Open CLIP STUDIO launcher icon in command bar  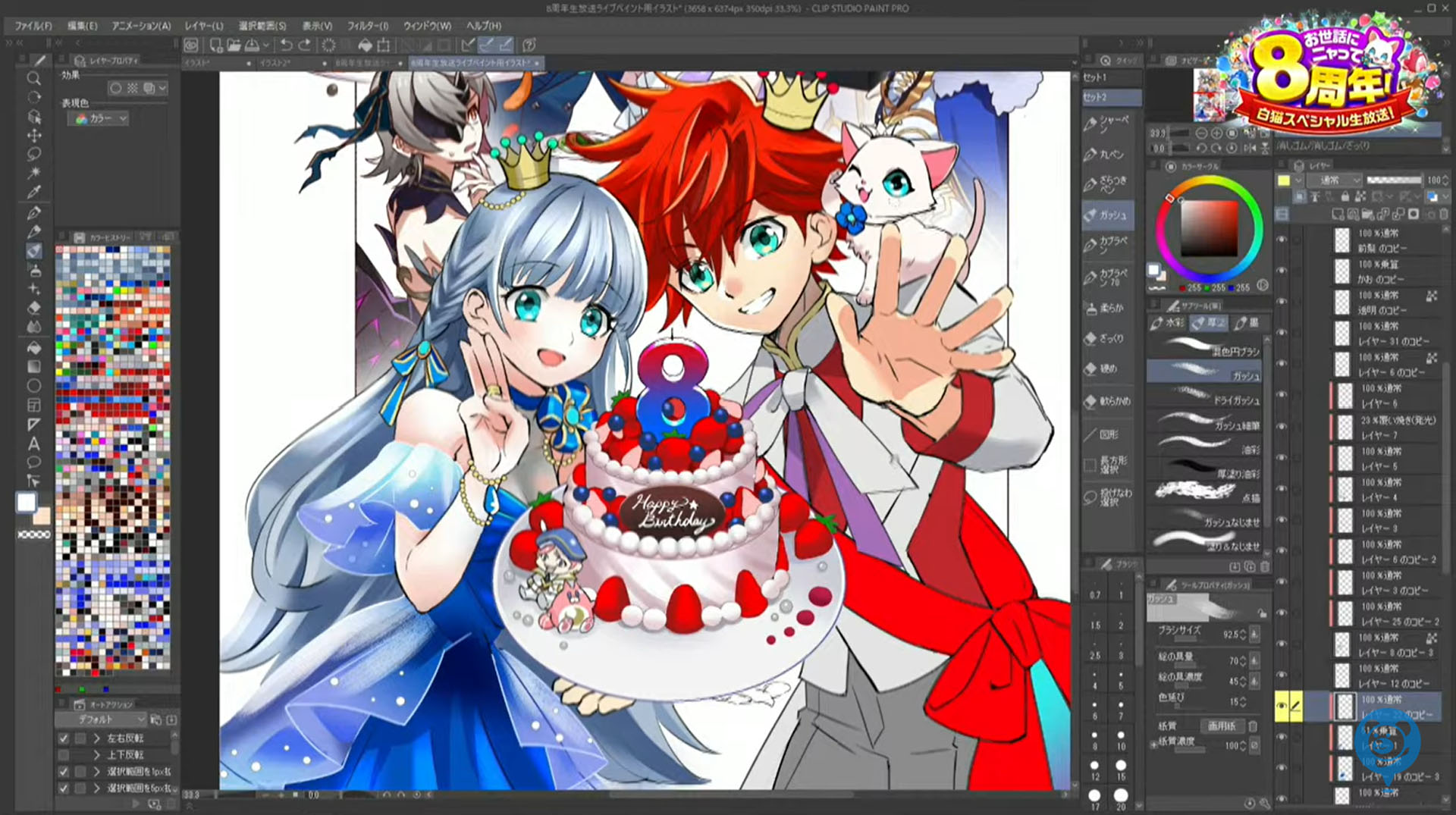click(191, 45)
